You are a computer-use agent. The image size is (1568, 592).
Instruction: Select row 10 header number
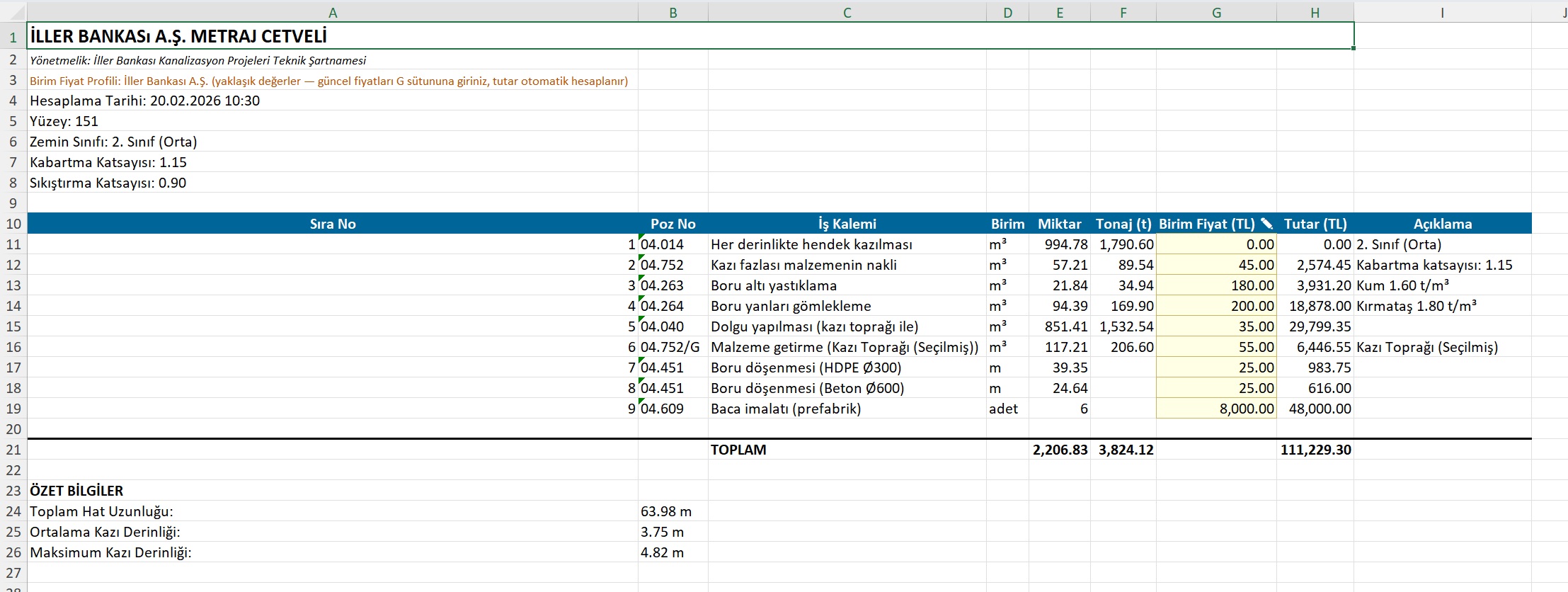pos(13,224)
